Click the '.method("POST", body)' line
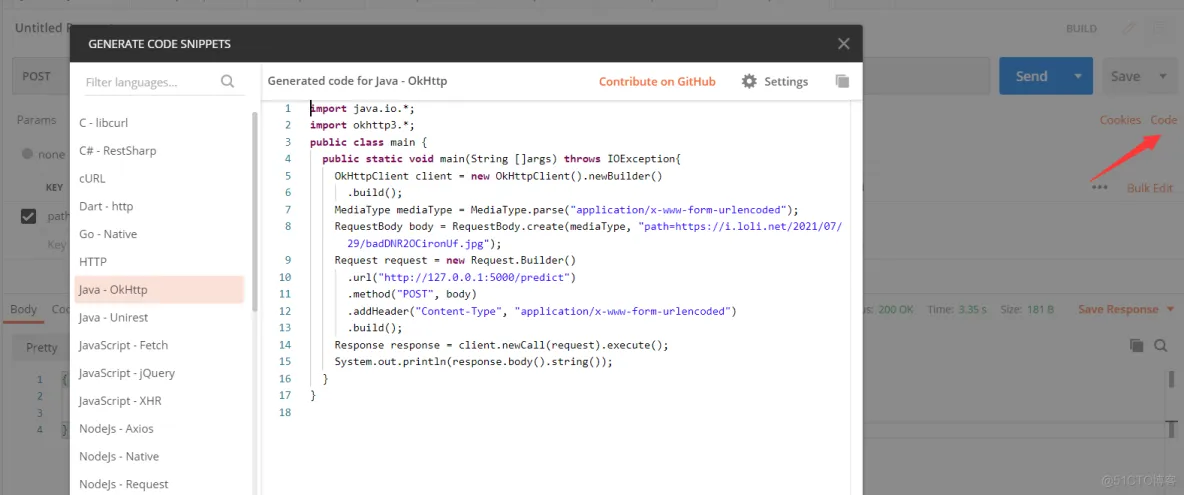1184x495 pixels. point(412,294)
